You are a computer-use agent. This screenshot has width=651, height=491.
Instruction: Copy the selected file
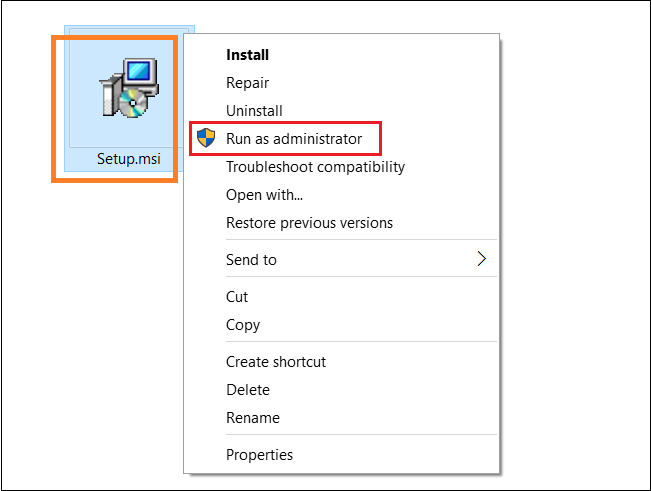[x=243, y=325]
